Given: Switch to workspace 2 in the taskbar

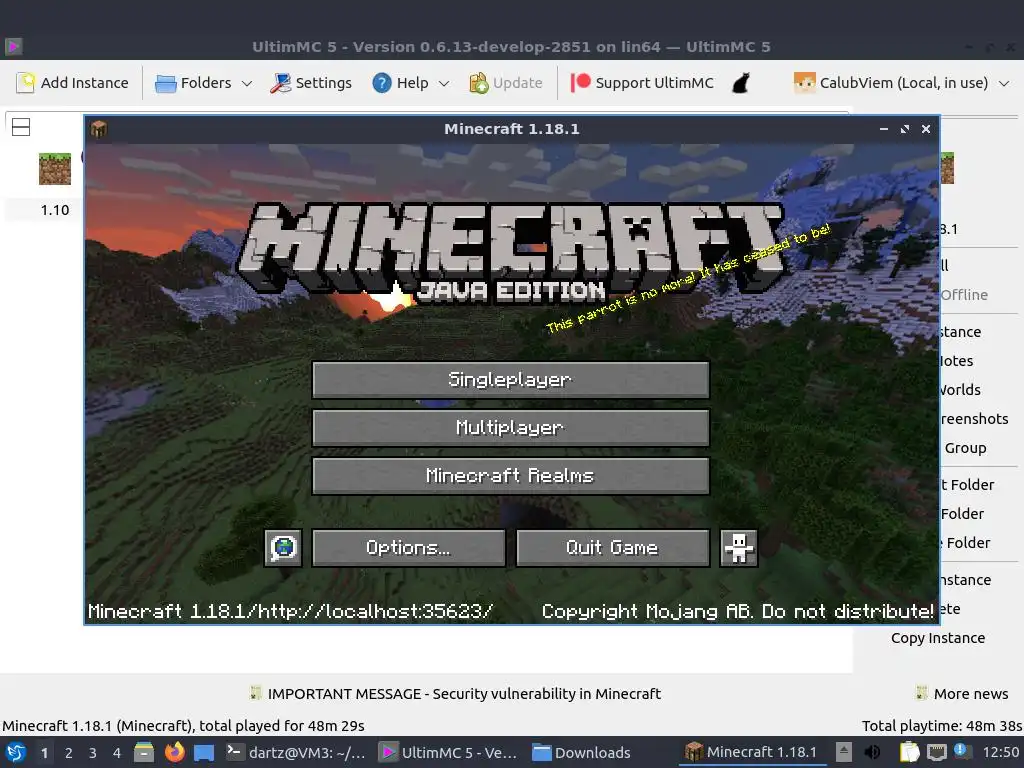Looking at the screenshot, I should 69,753.
